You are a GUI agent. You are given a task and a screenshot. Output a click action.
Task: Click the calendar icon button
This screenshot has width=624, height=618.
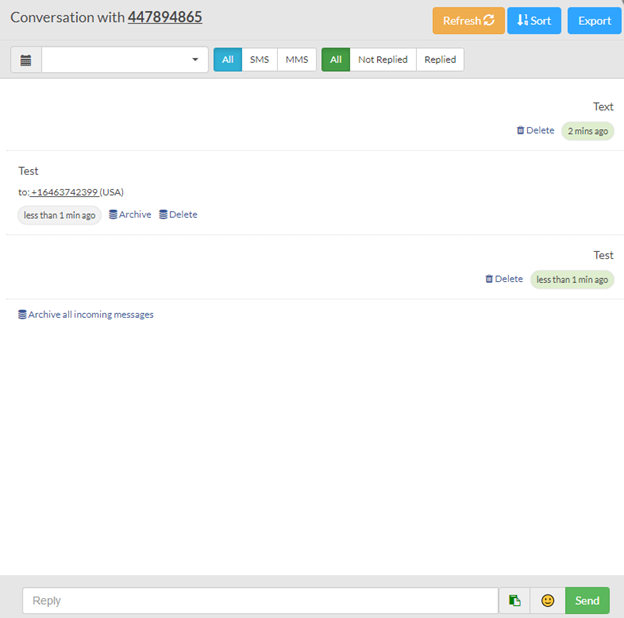(x=26, y=60)
